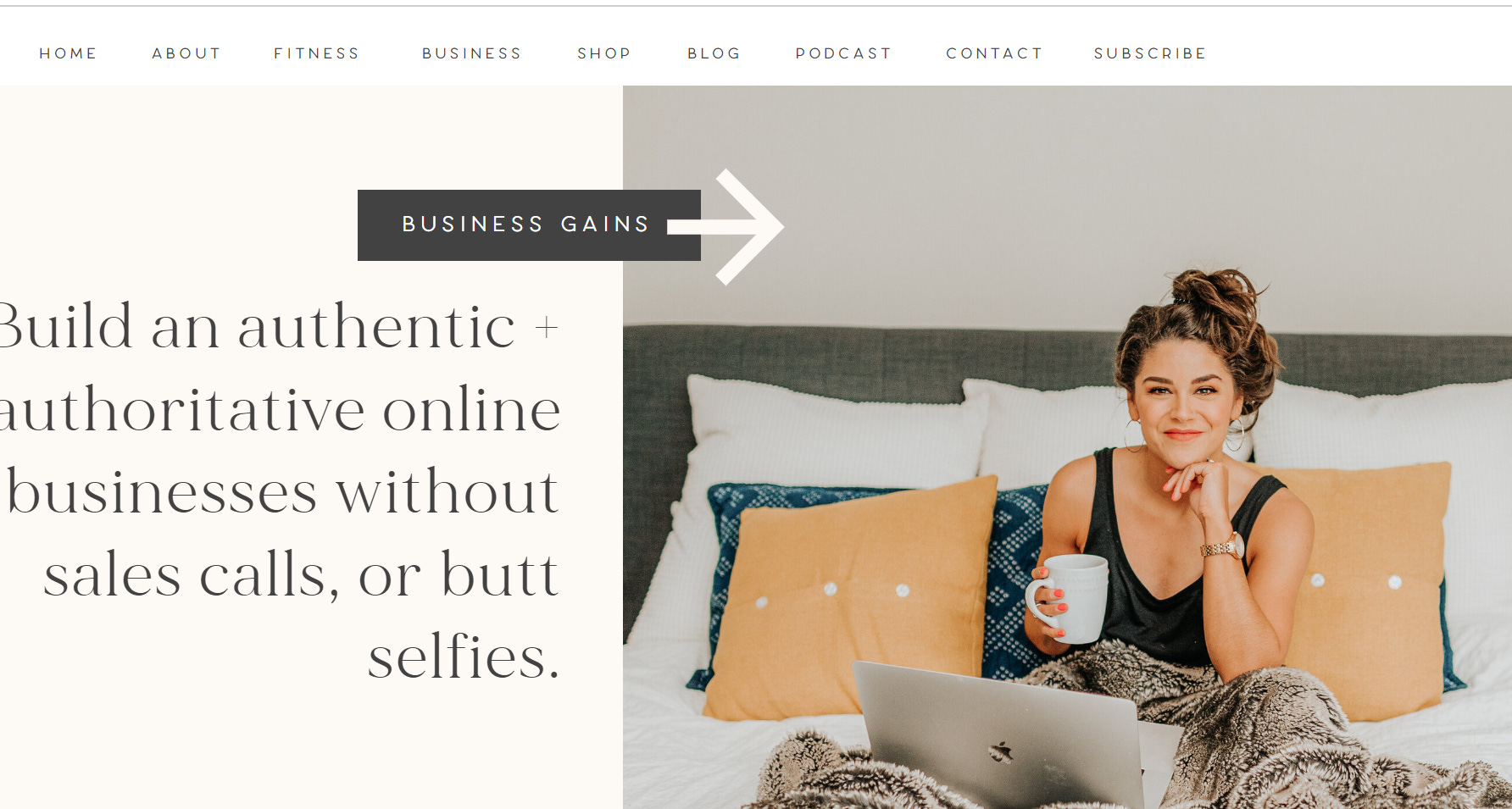Click the Apple logo on laptop
1512x809 pixels.
coord(1002,751)
